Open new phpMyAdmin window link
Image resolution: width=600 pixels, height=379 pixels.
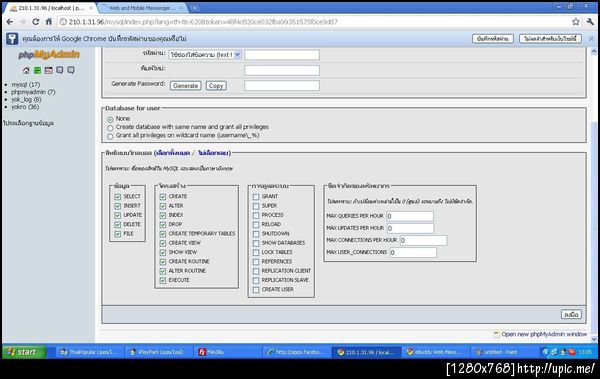(544, 334)
